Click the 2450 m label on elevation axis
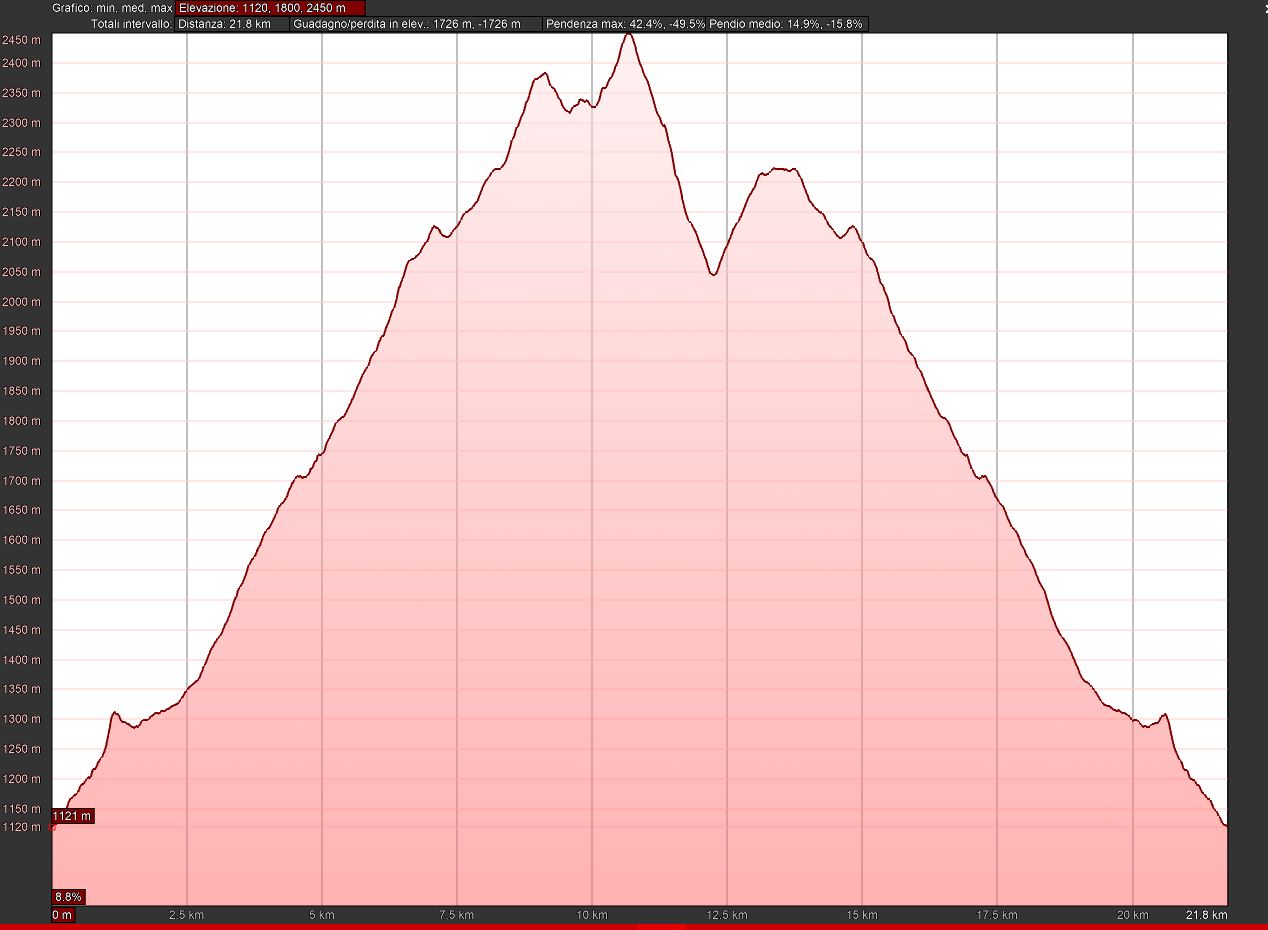Screen dimensions: 1268x930 tap(21, 40)
